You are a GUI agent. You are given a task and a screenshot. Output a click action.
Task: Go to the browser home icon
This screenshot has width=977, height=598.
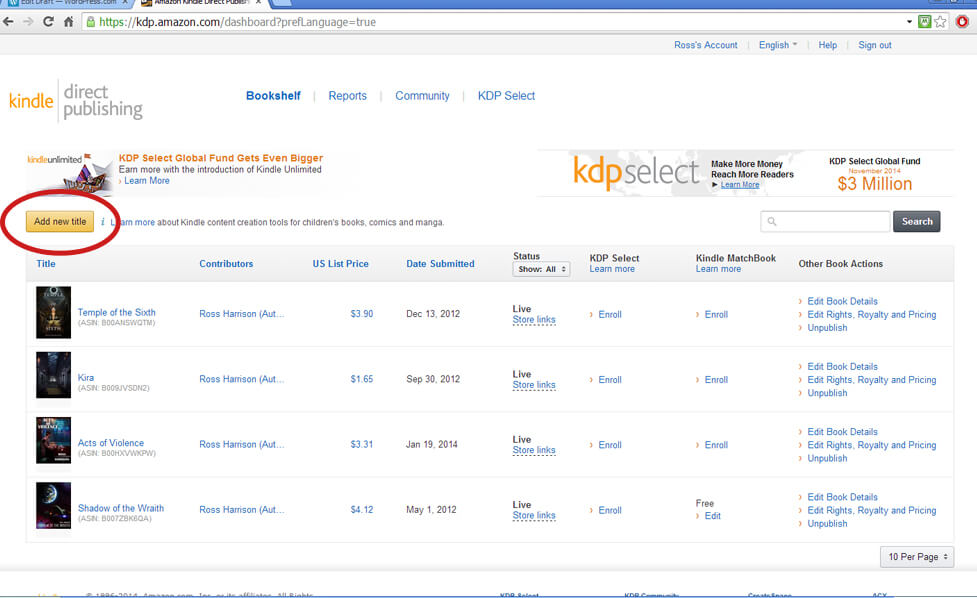click(69, 22)
